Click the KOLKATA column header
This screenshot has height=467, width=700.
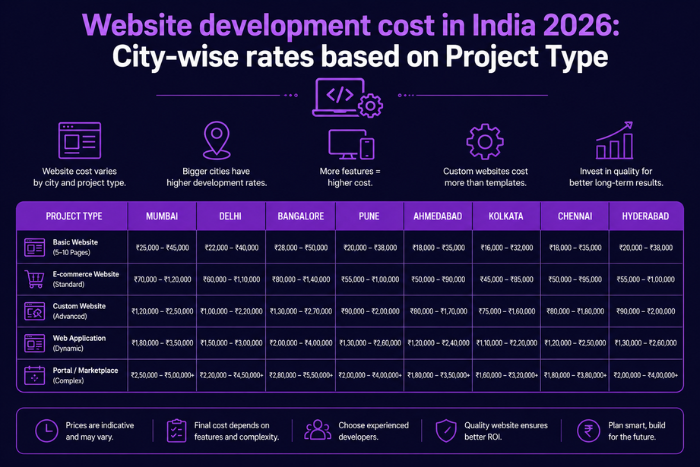pyautogui.click(x=506, y=216)
